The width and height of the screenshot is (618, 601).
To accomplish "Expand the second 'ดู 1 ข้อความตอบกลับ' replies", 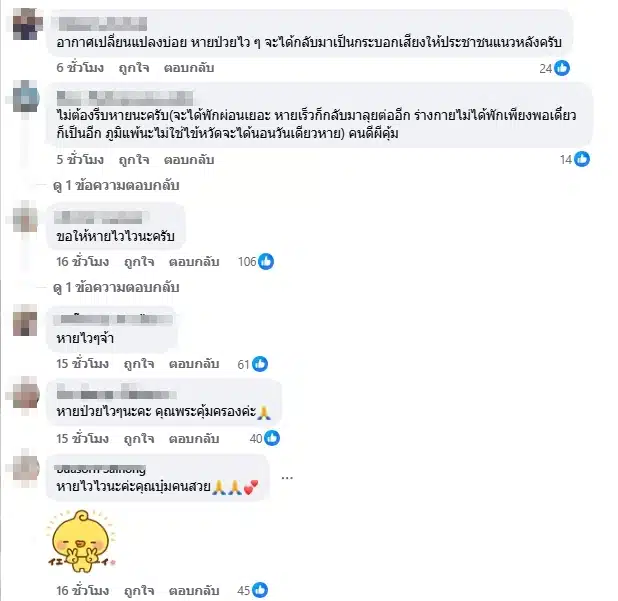I will click(x=116, y=287).
